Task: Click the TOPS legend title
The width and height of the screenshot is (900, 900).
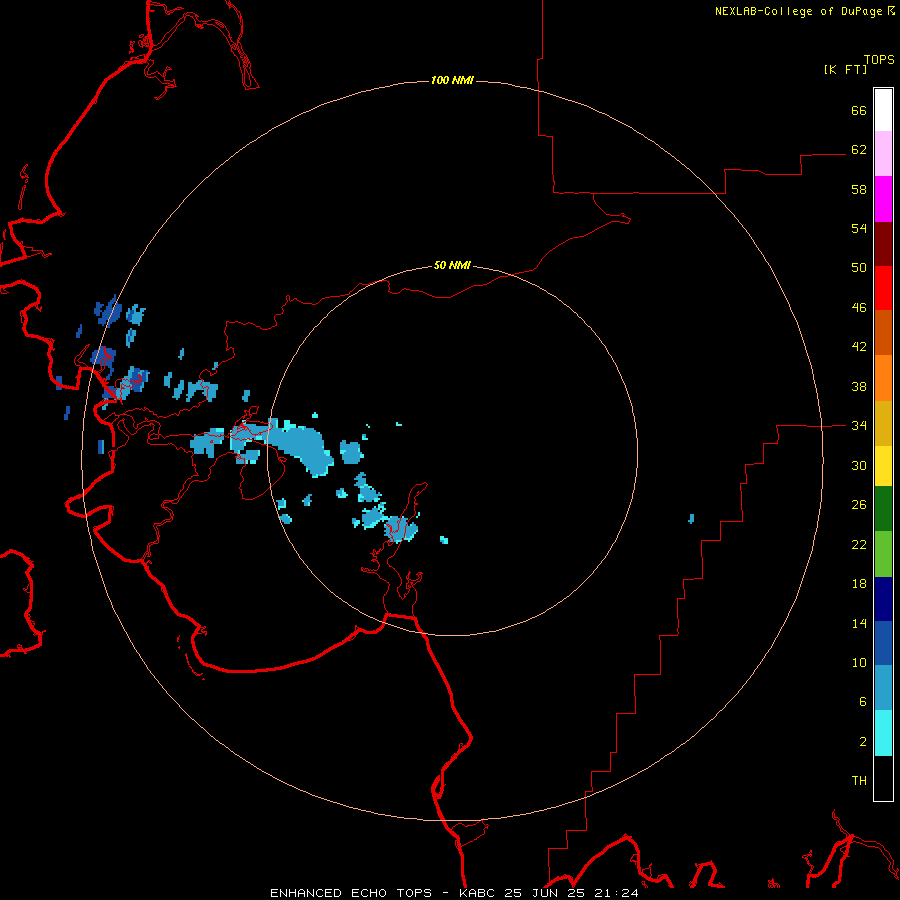Action: tap(879, 60)
